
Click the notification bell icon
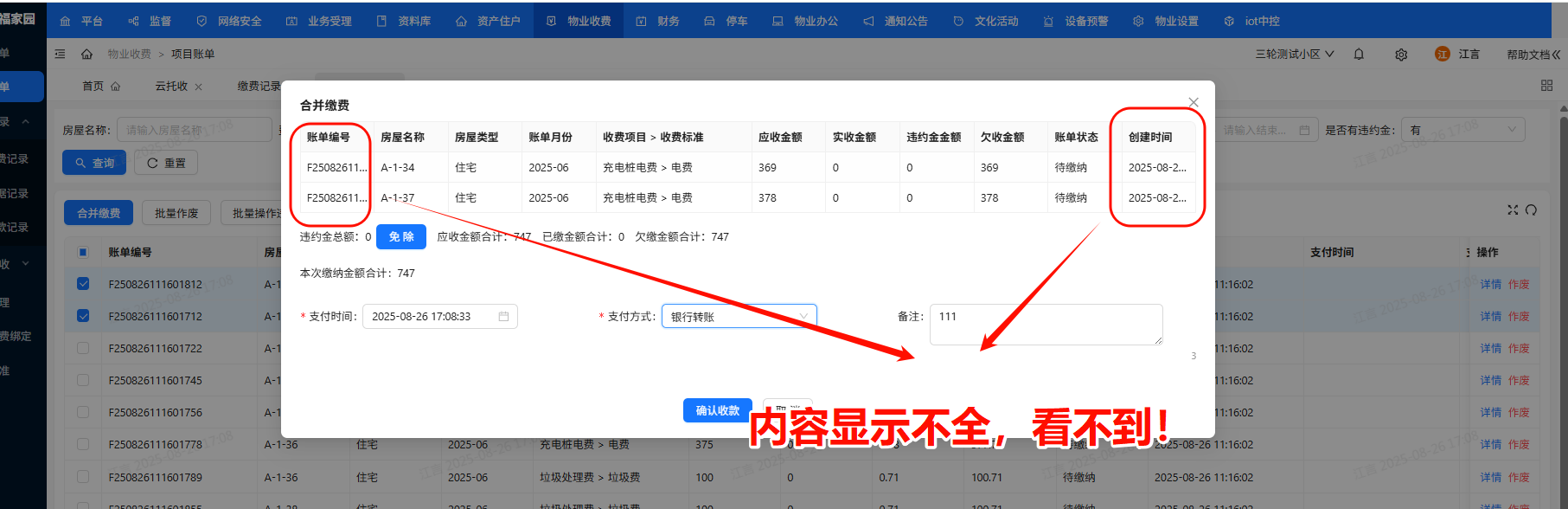[x=1359, y=54]
